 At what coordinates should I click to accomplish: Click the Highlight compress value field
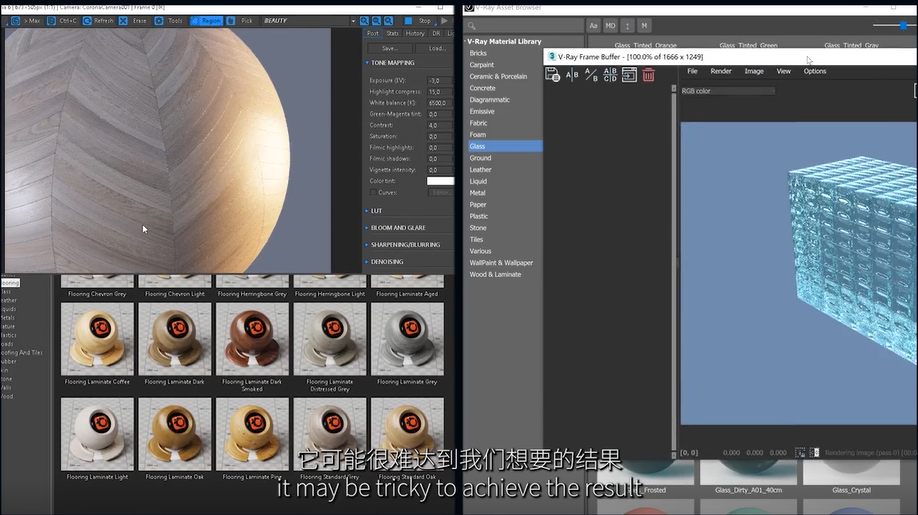(440, 92)
